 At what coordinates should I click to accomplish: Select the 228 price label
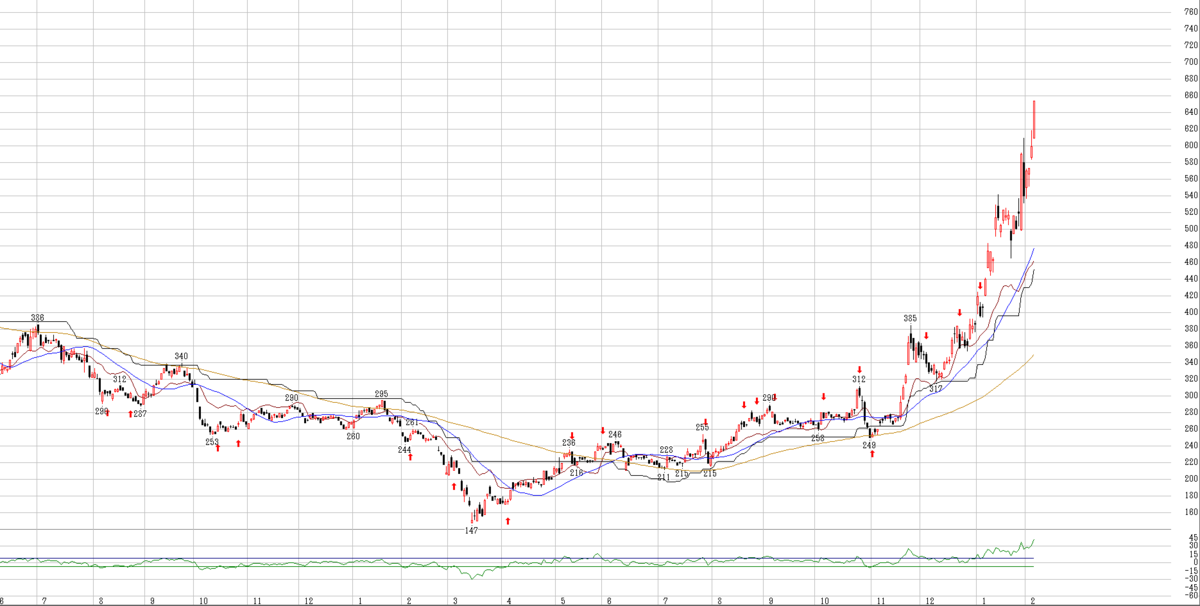tap(667, 451)
